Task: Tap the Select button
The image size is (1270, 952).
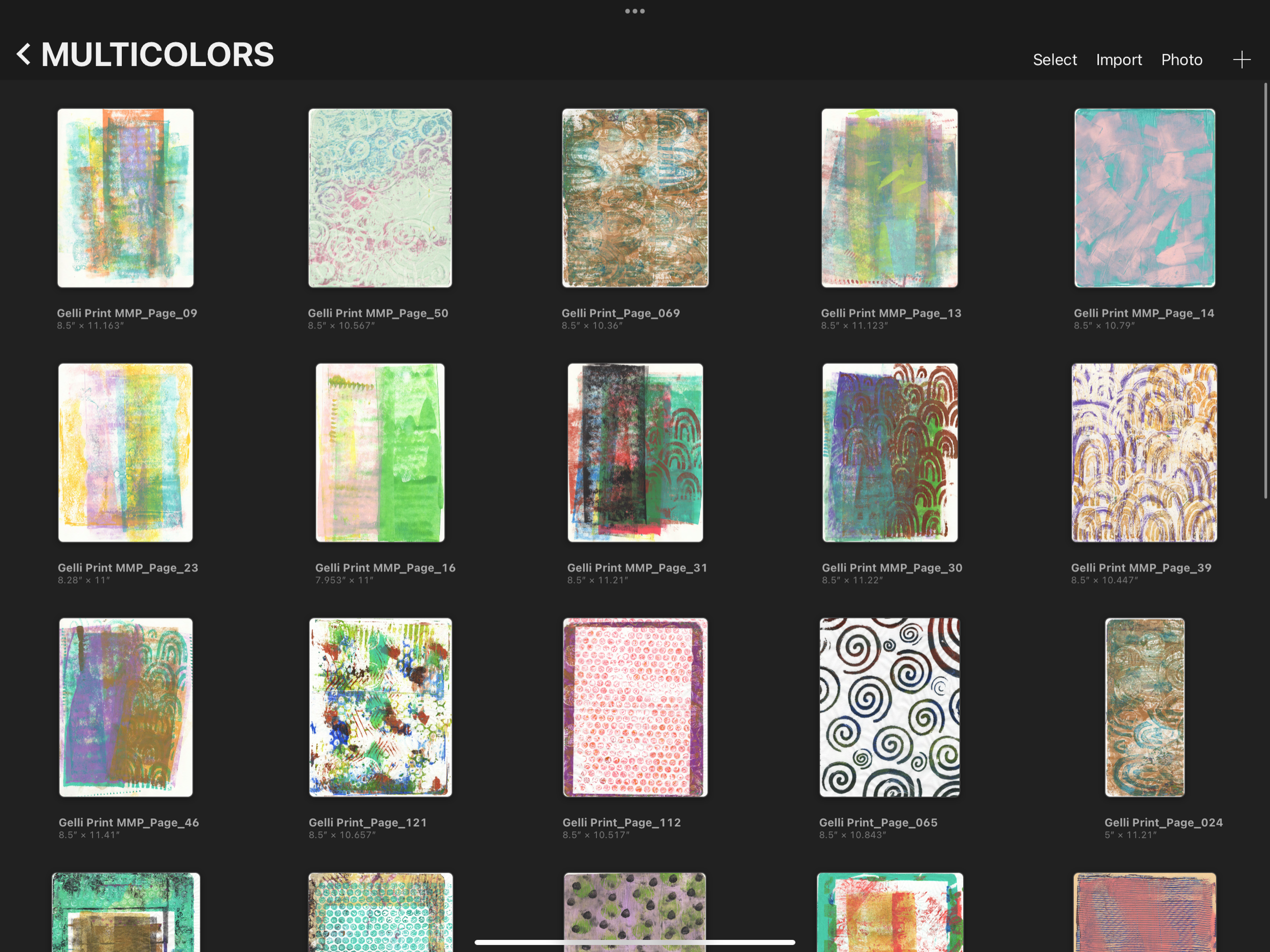Action: pos(1054,60)
